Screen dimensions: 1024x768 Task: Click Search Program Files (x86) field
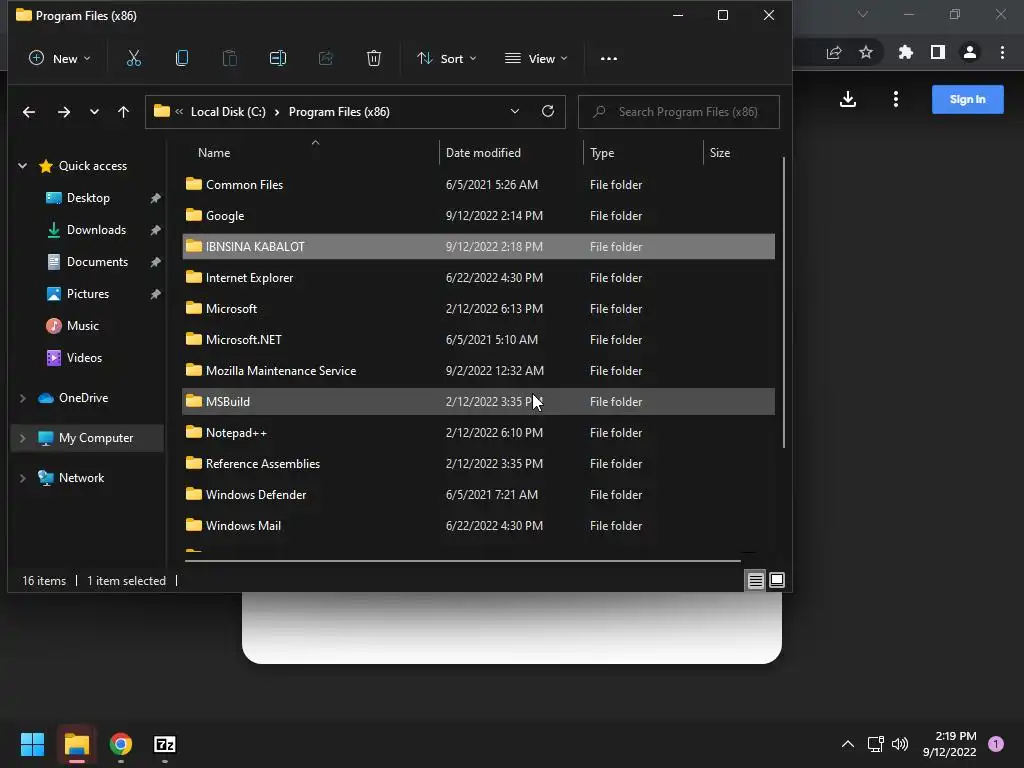tap(679, 112)
